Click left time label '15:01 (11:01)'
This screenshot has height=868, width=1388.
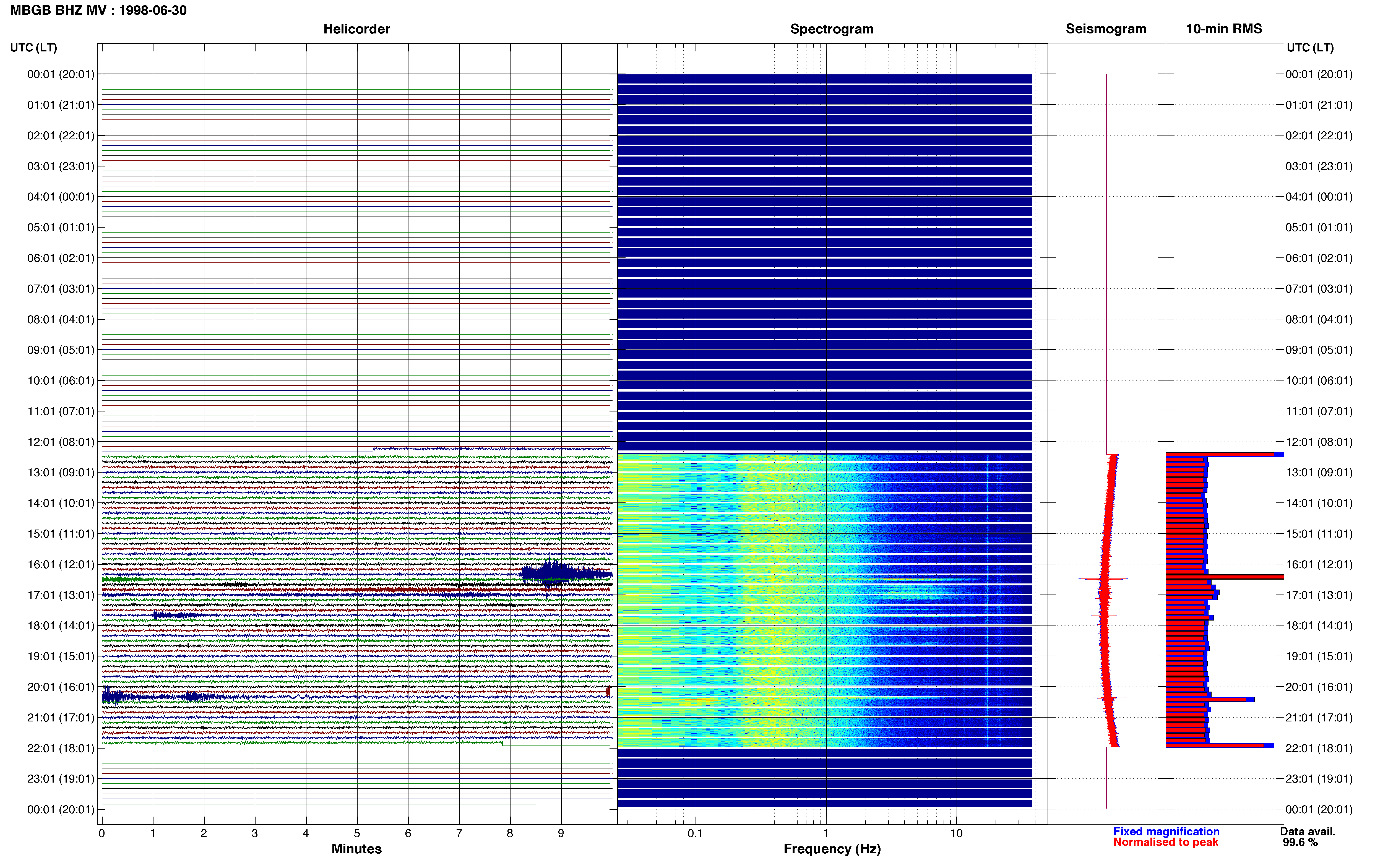61,534
